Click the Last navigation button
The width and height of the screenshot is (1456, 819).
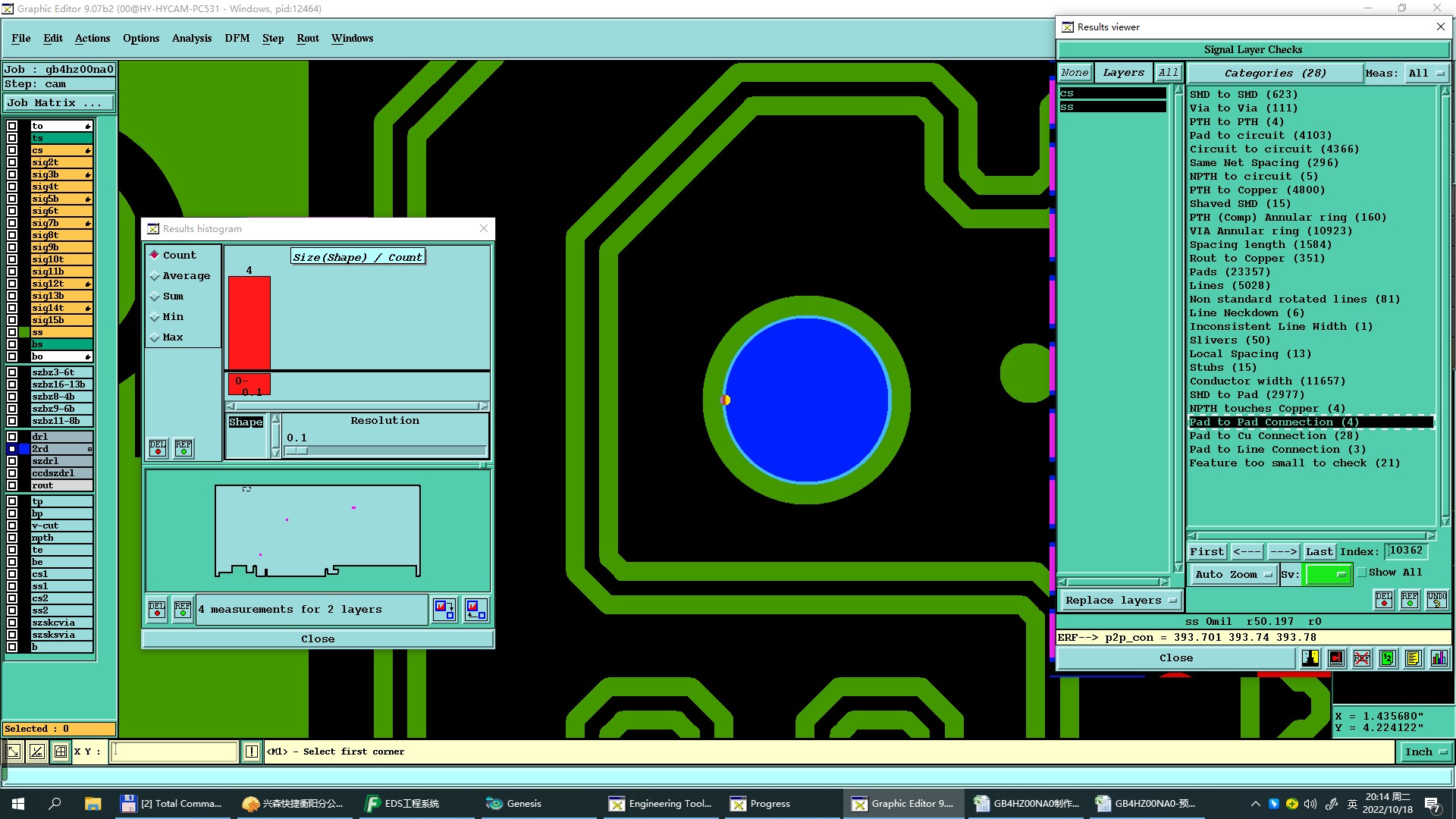[x=1319, y=551]
